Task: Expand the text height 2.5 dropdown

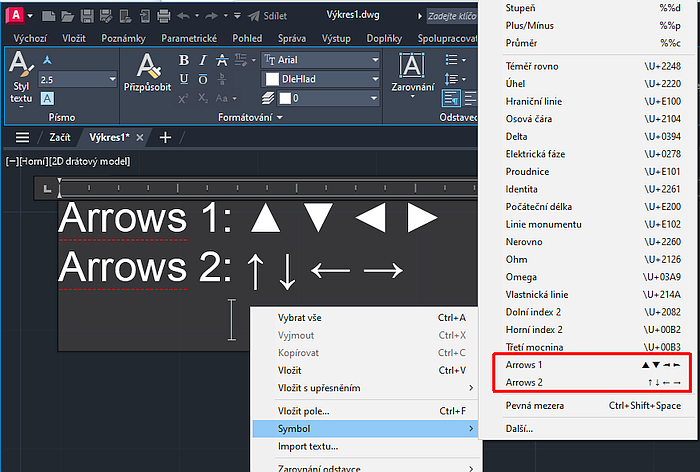Action: click(113, 79)
